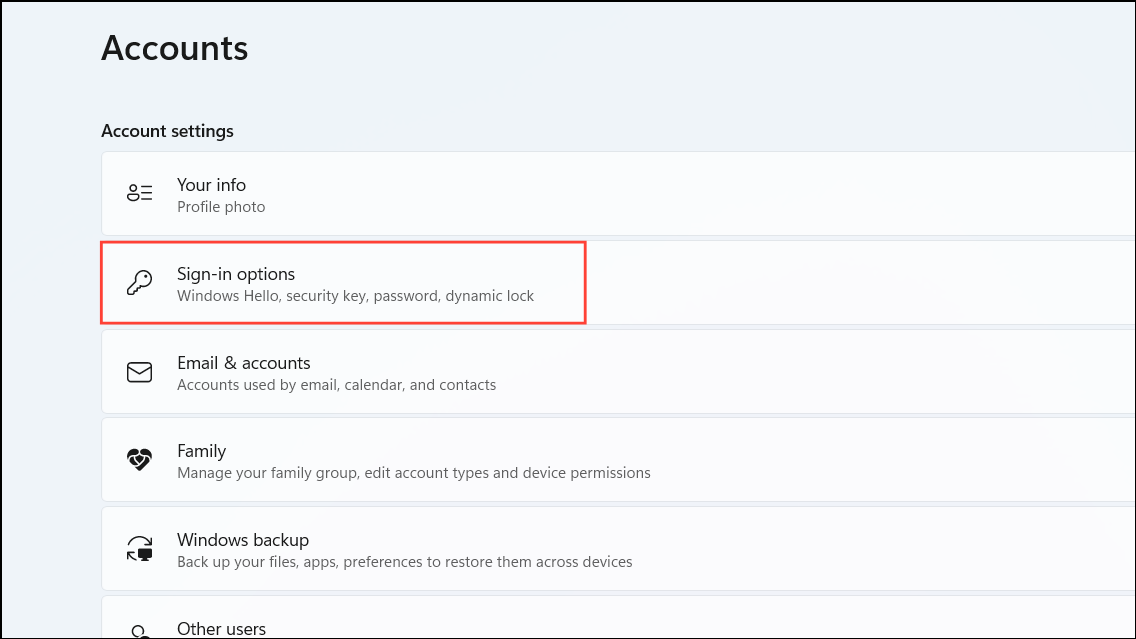Click the Sign-in options key icon
Image resolution: width=1136 pixels, height=639 pixels.
click(139, 283)
